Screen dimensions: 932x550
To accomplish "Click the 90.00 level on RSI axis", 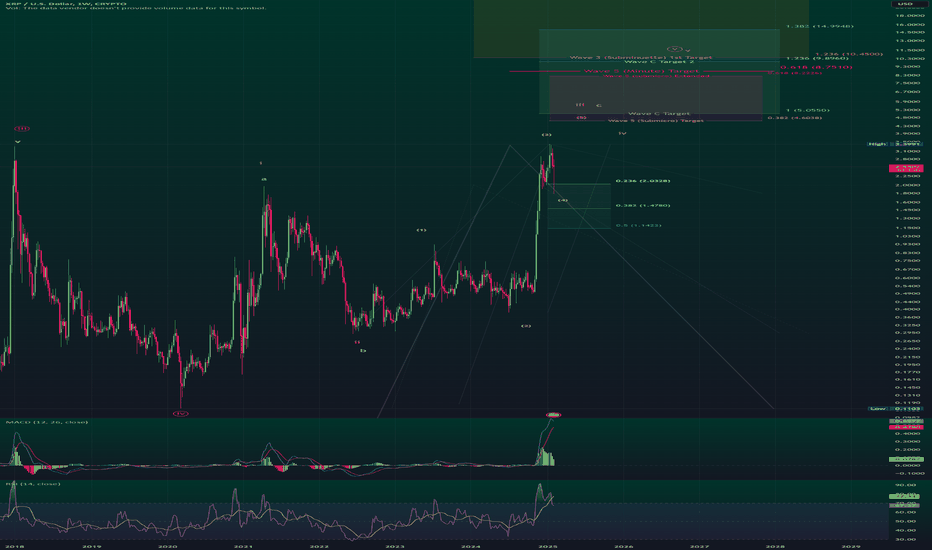I will click(906, 484).
